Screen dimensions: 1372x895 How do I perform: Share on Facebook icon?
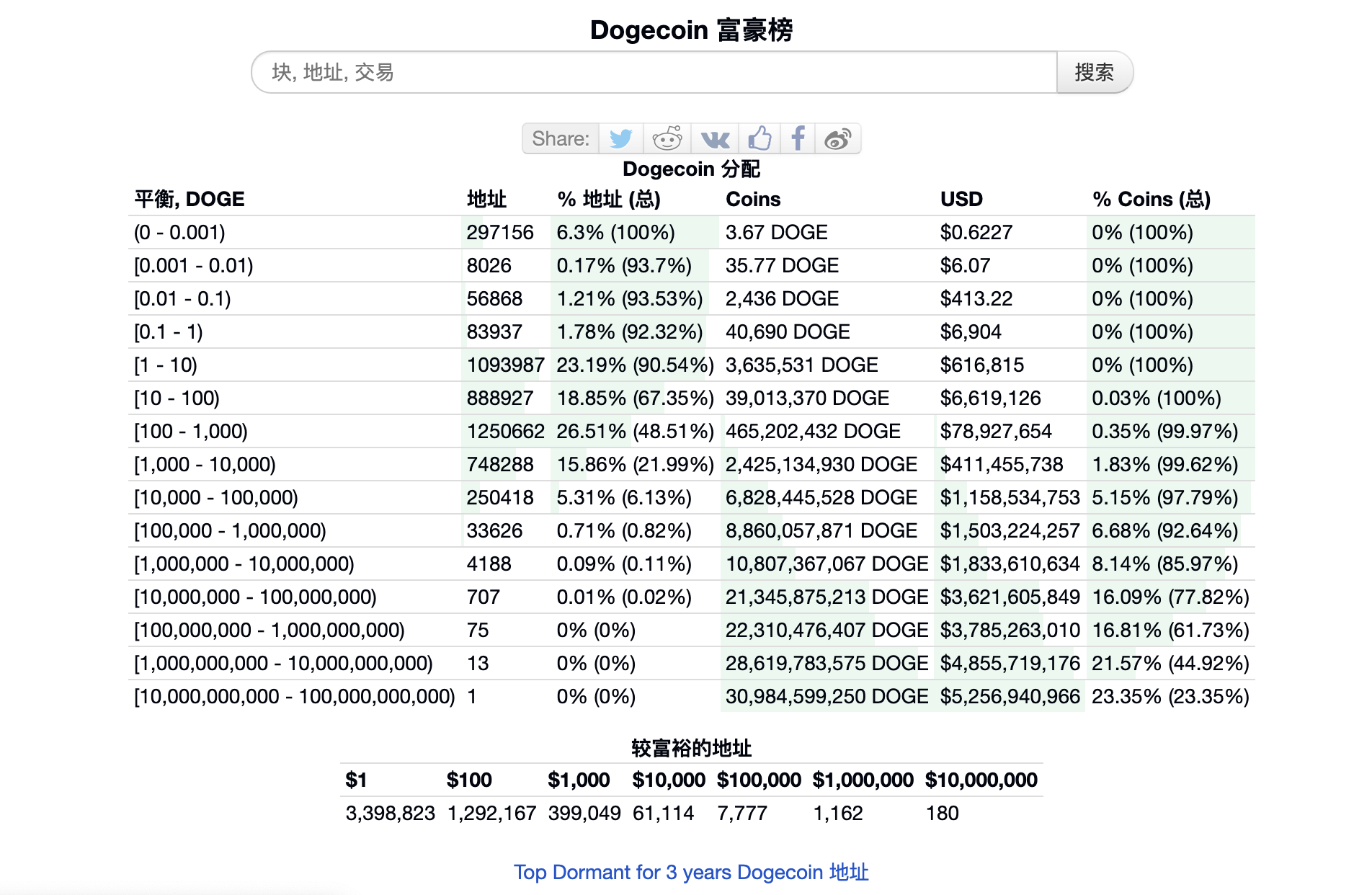(x=798, y=138)
